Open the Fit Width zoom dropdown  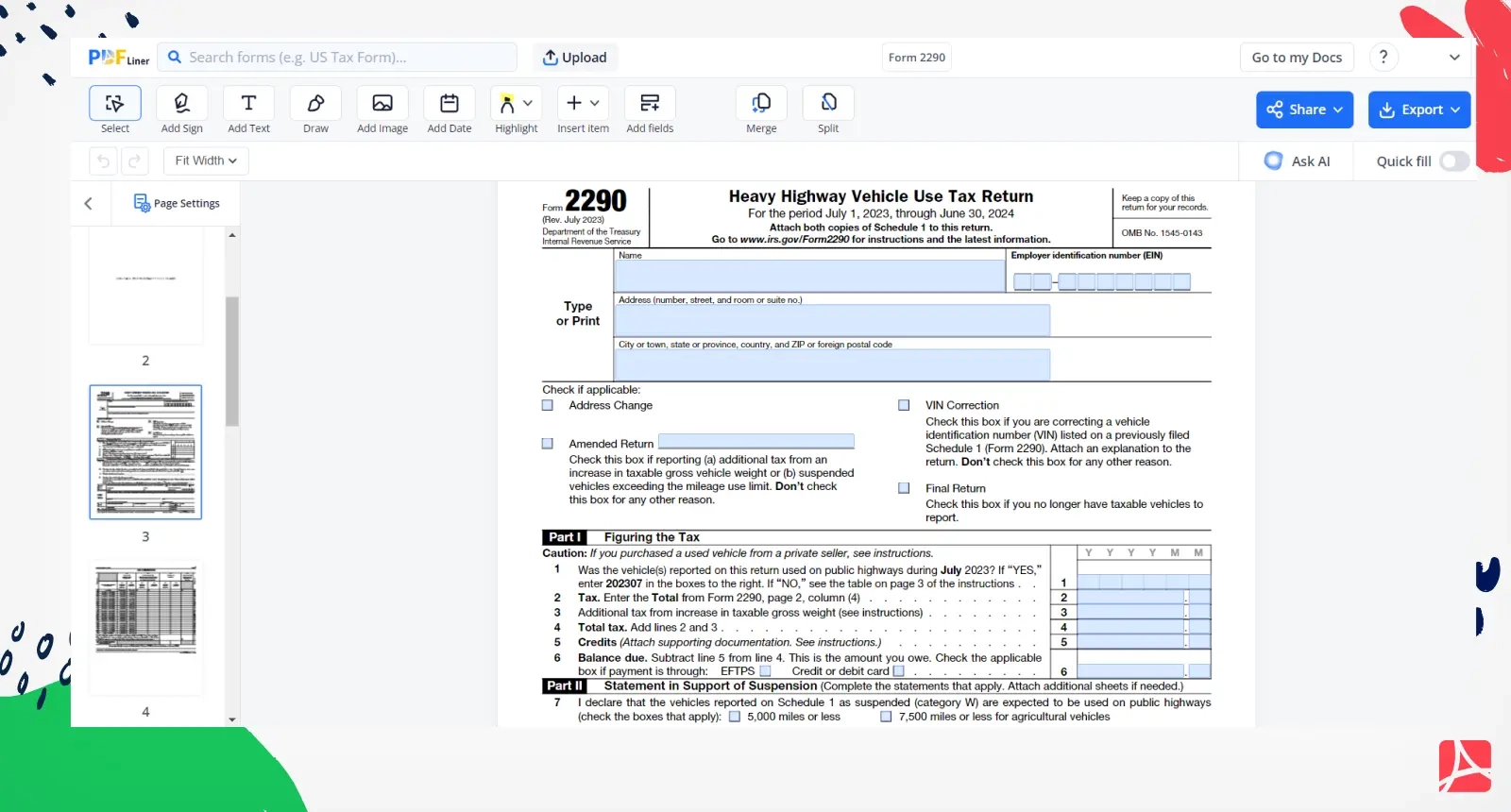click(x=206, y=161)
